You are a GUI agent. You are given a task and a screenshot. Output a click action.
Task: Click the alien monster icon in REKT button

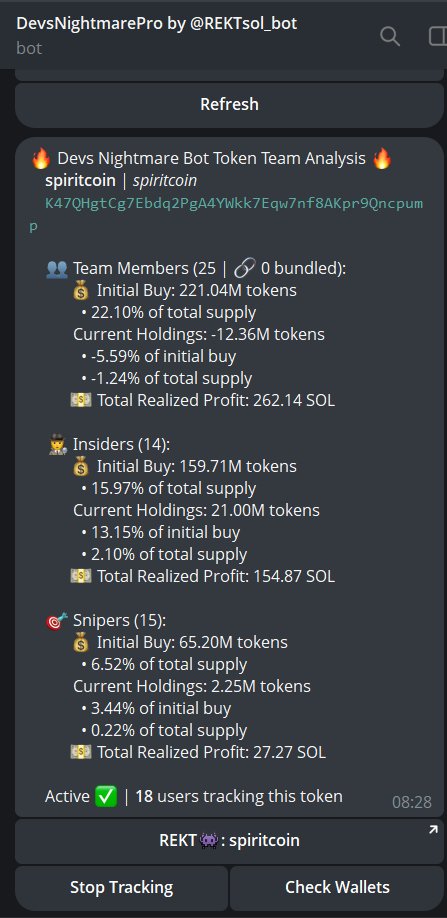(209, 841)
